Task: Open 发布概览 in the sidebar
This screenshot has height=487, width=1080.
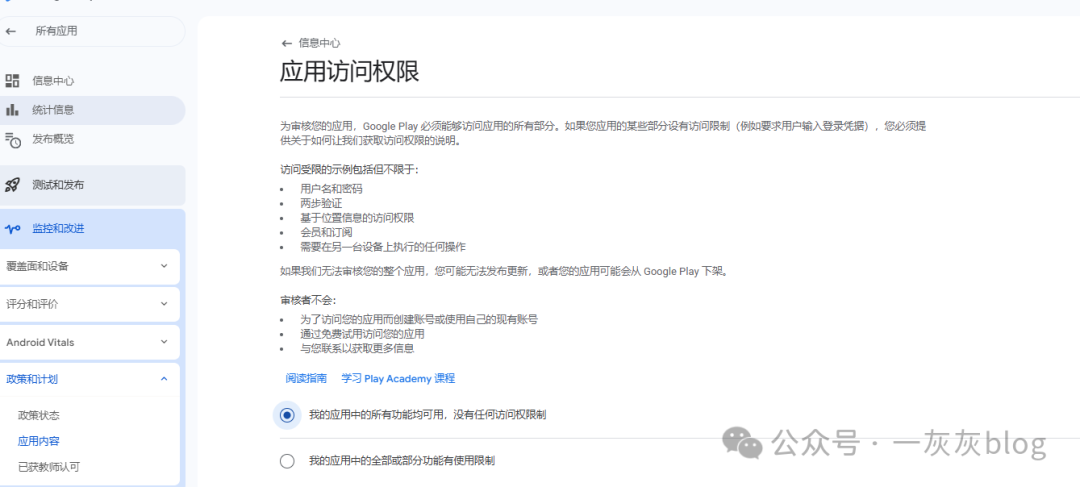Action: click(x=92, y=139)
